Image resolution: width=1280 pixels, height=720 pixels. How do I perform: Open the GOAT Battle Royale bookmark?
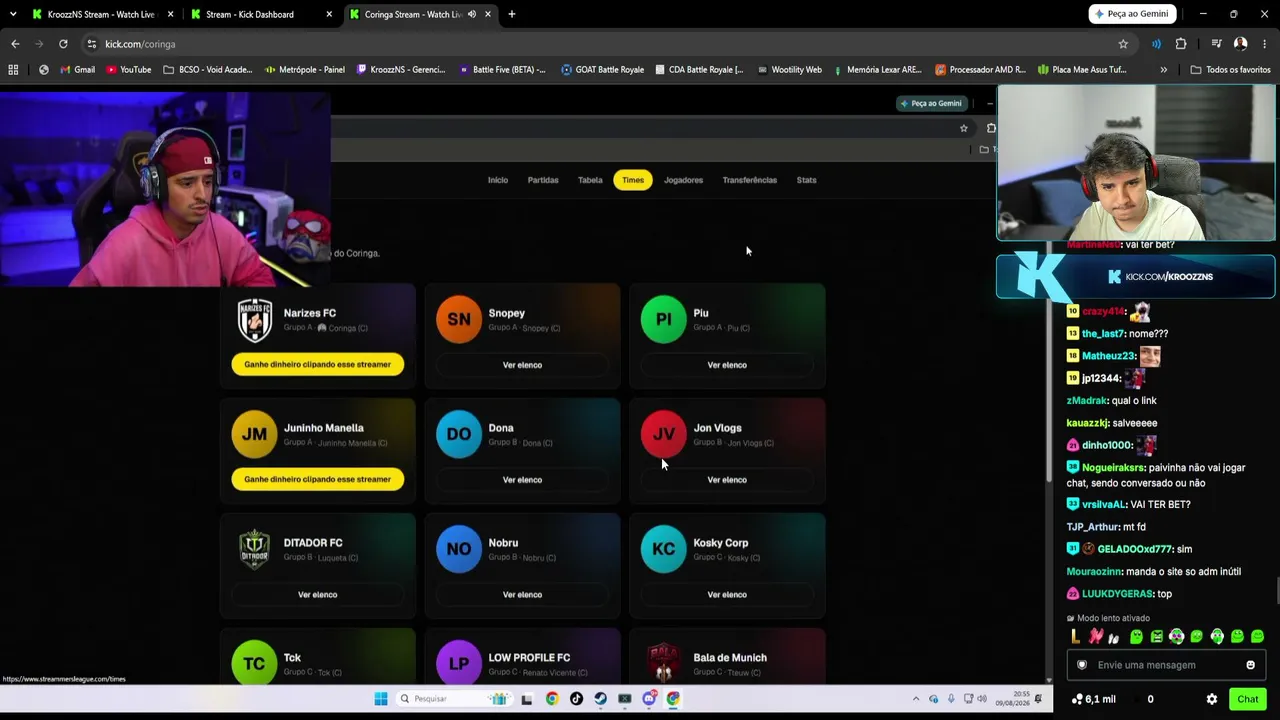tap(603, 70)
